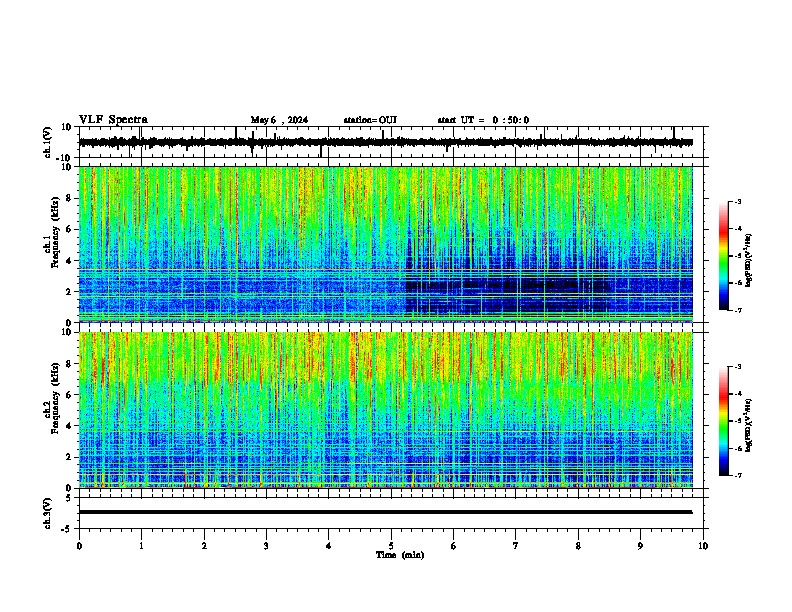Screen dimensions: 792x612
Task: Select the date text "May 6, 2024"
Action: pyautogui.click(x=279, y=120)
